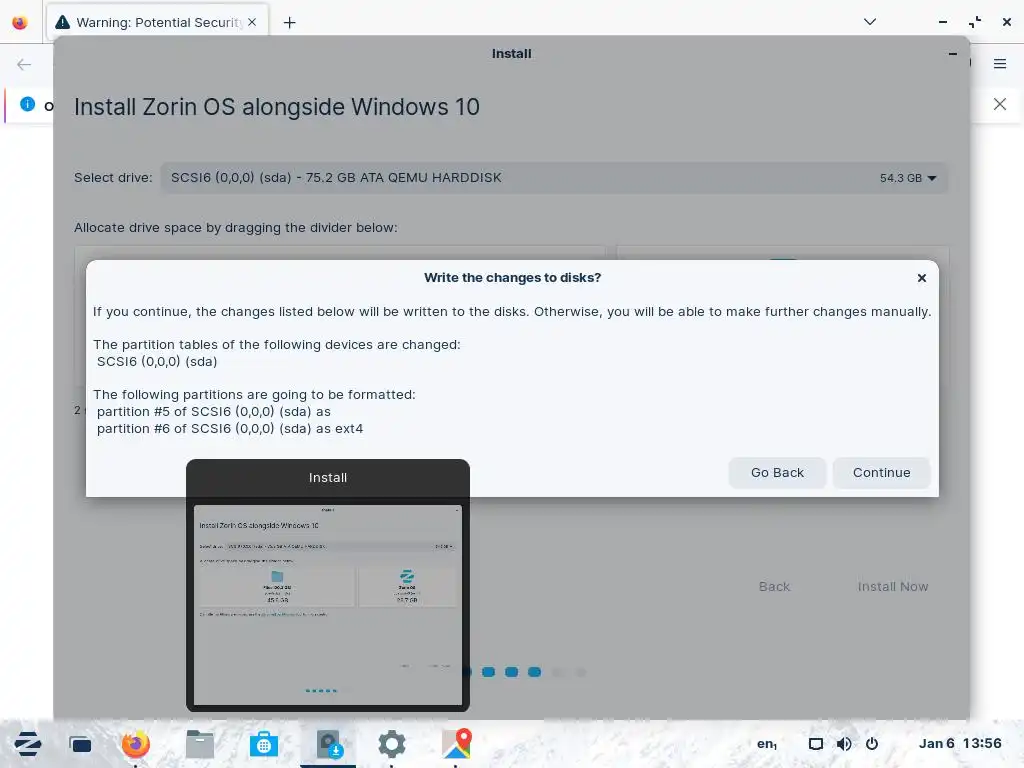
Task: Click the Firefox back arrow
Action: (x=24, y=64)
